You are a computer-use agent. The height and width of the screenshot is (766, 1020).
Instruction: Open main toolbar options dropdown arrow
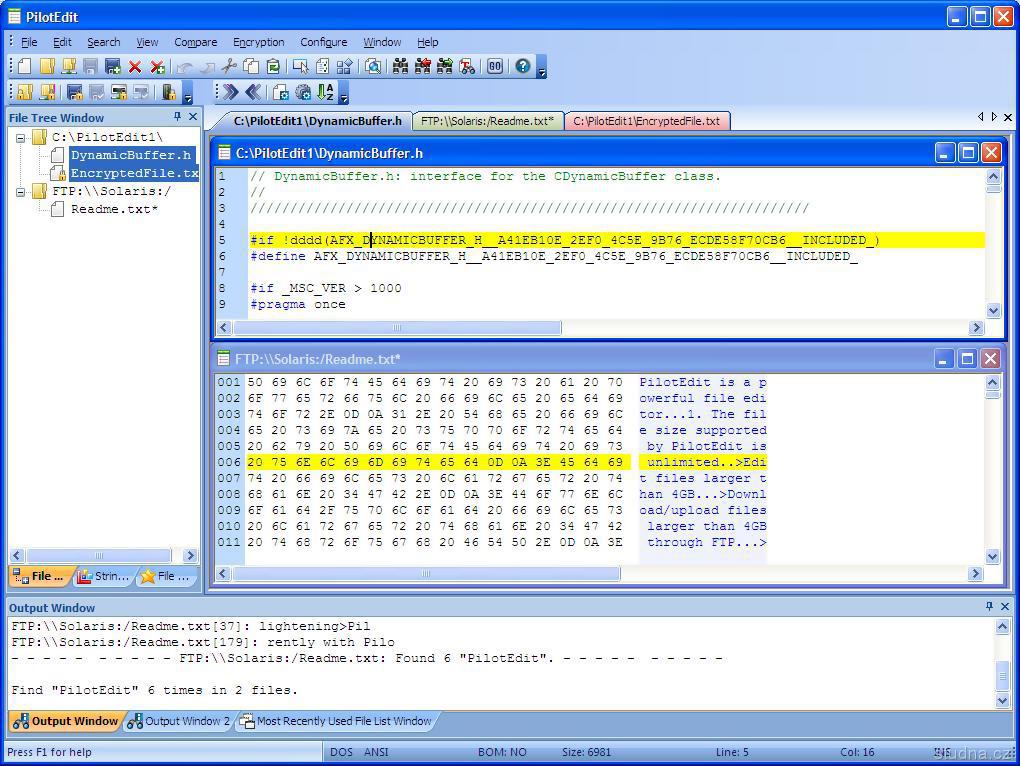click(542, 70)
